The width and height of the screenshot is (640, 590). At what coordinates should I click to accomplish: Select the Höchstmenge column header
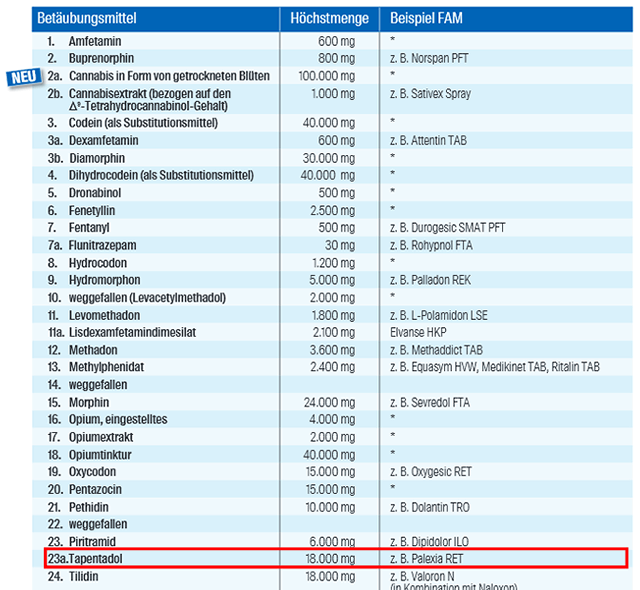pos(329,18)
